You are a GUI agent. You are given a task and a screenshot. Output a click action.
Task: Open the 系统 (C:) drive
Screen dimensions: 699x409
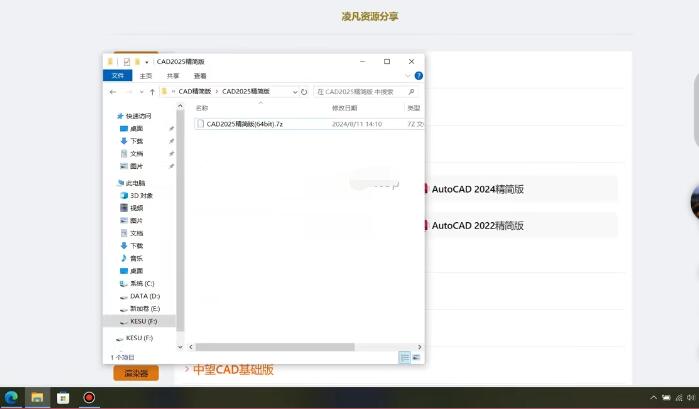point(142,283)
